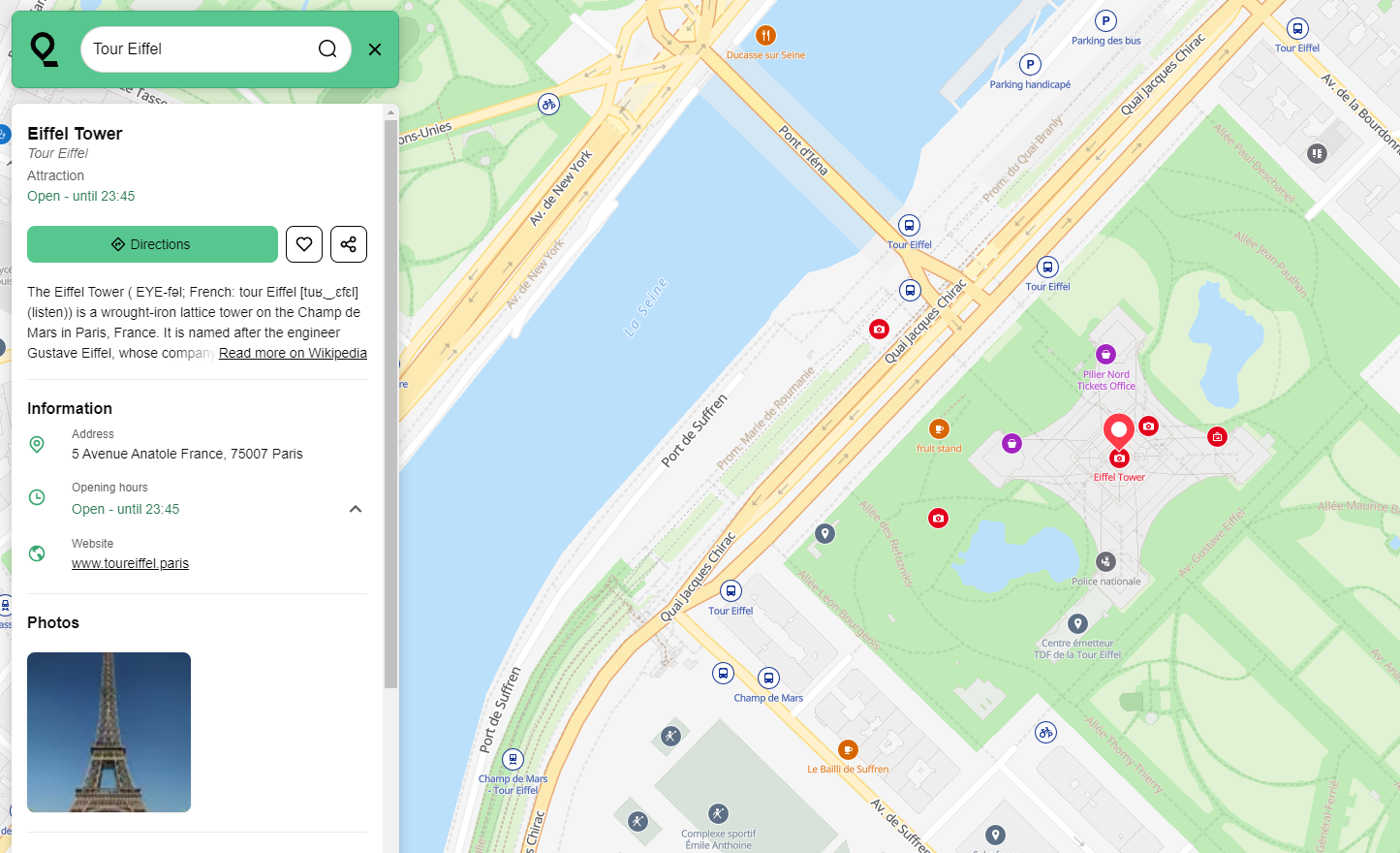Select the Pilier Nord Tickets Office marker
The image size is (1400, 853).
click(x=1105, y=355)
